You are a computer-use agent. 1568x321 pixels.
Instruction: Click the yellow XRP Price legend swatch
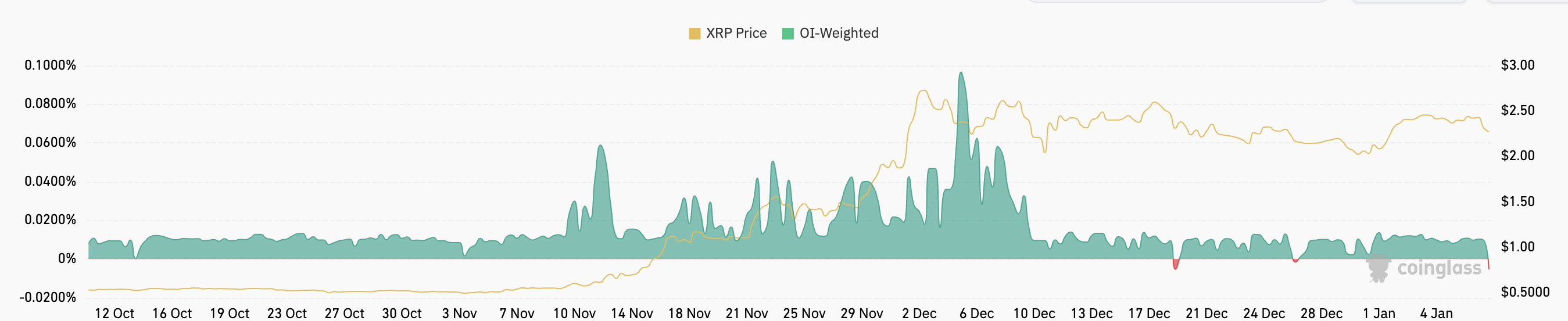pyautogui.click(x=694, y=34)
